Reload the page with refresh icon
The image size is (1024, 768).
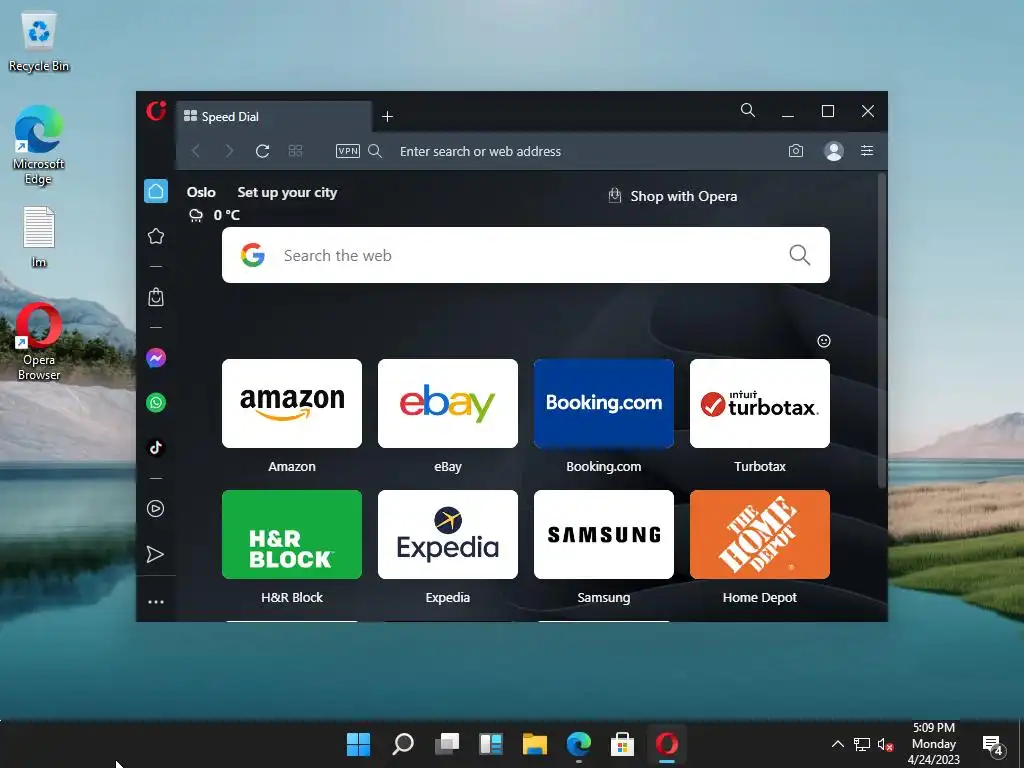[263, 151]
